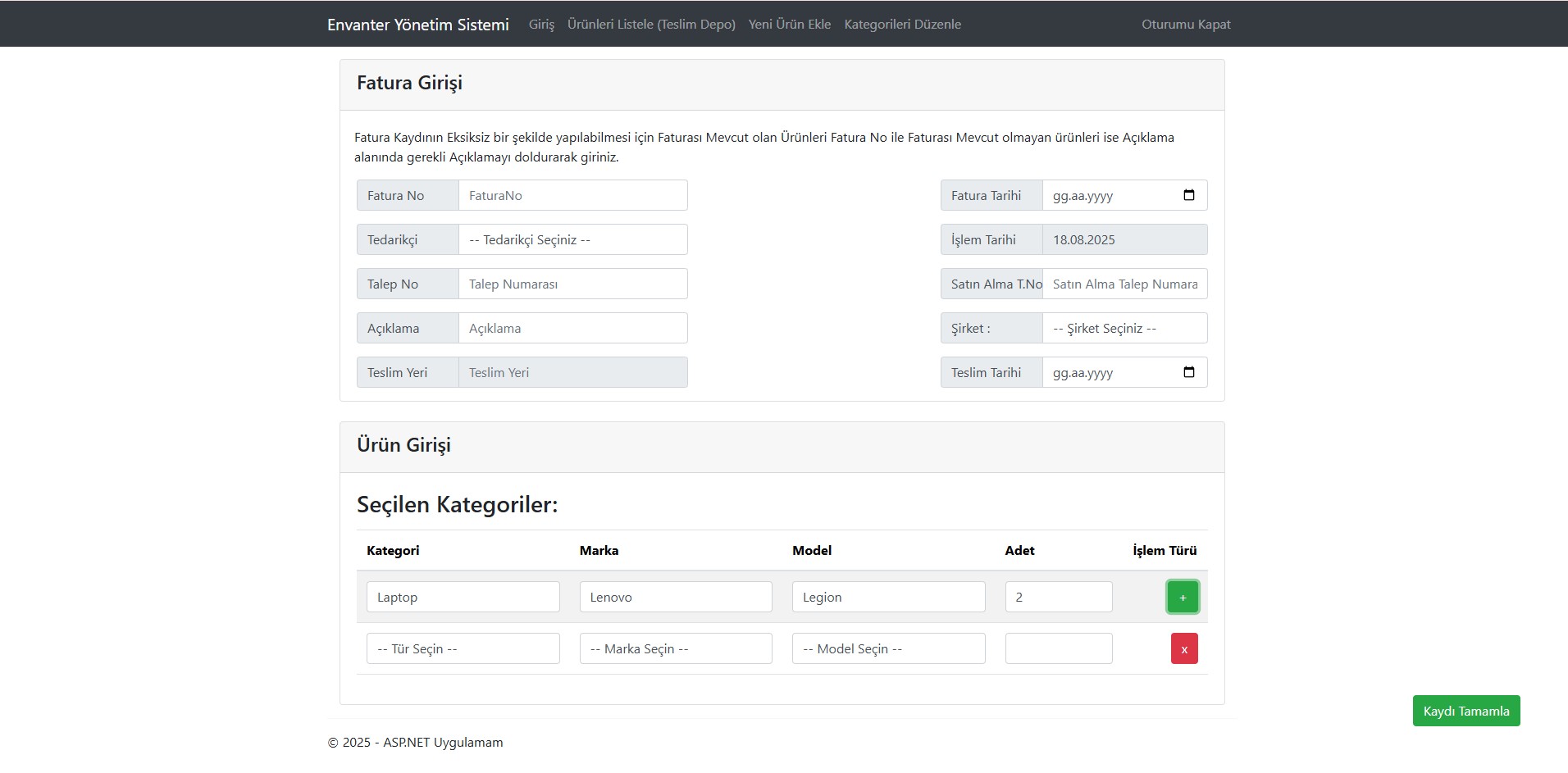Open the Marka Seçin dropdown

[x=675, y=648]
